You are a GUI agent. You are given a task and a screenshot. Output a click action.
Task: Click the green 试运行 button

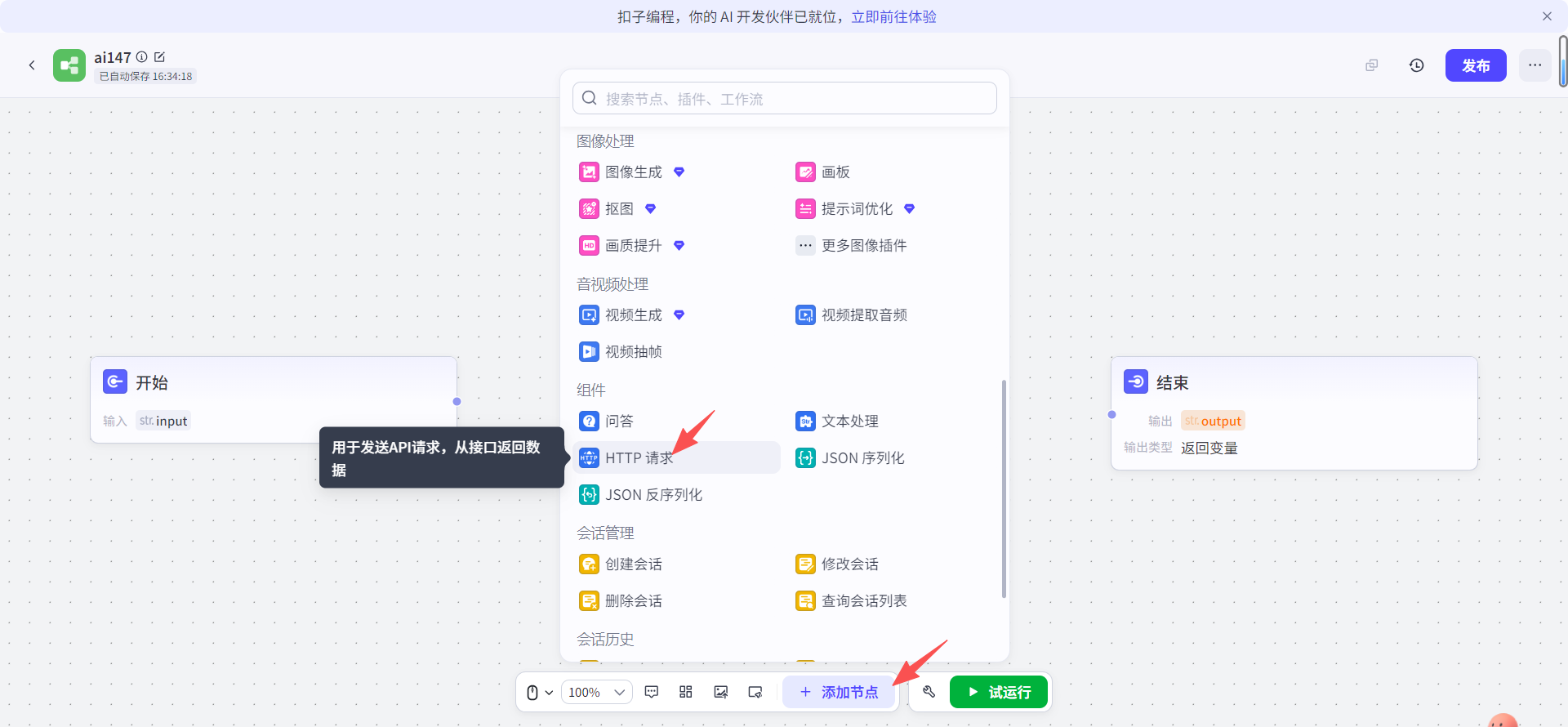click(999, 693)
